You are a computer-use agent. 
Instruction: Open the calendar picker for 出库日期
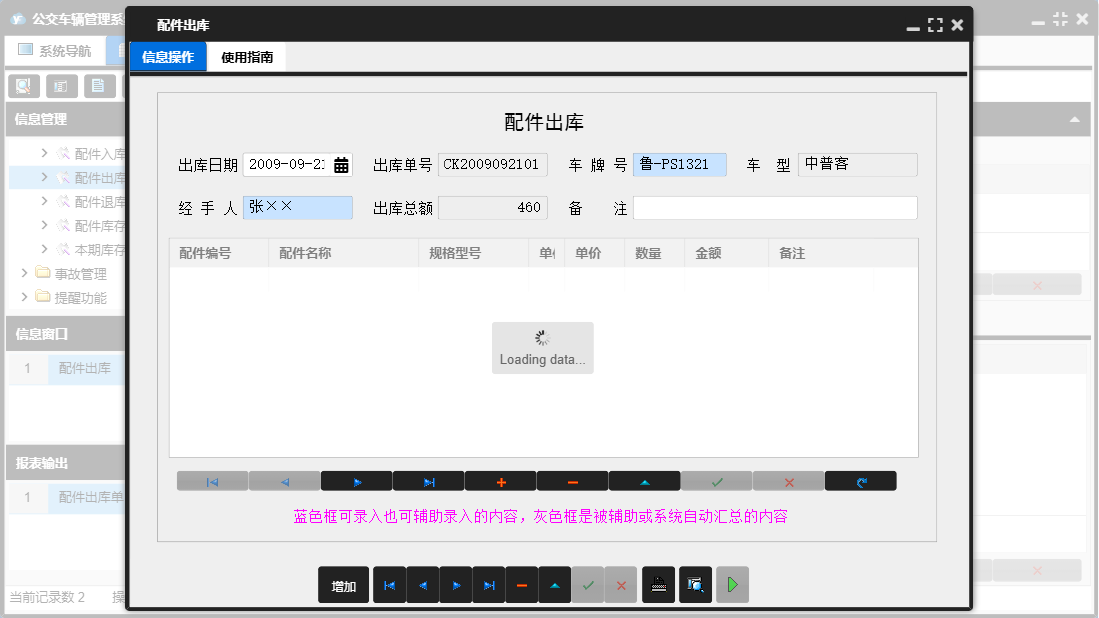(x=341, y=164)
